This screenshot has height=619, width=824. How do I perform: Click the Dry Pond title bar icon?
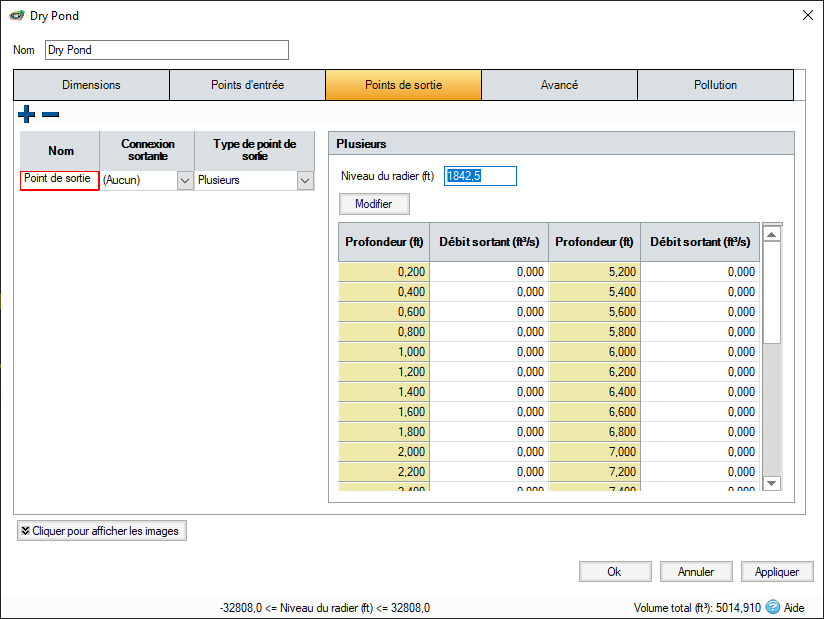point(17,15)
